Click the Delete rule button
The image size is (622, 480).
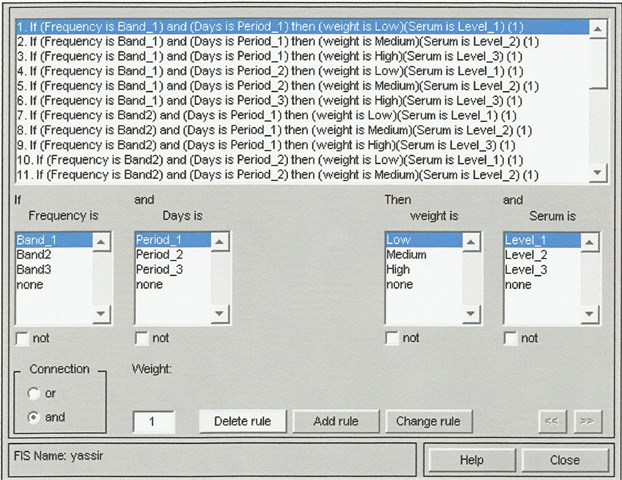(x=242, y=421)
